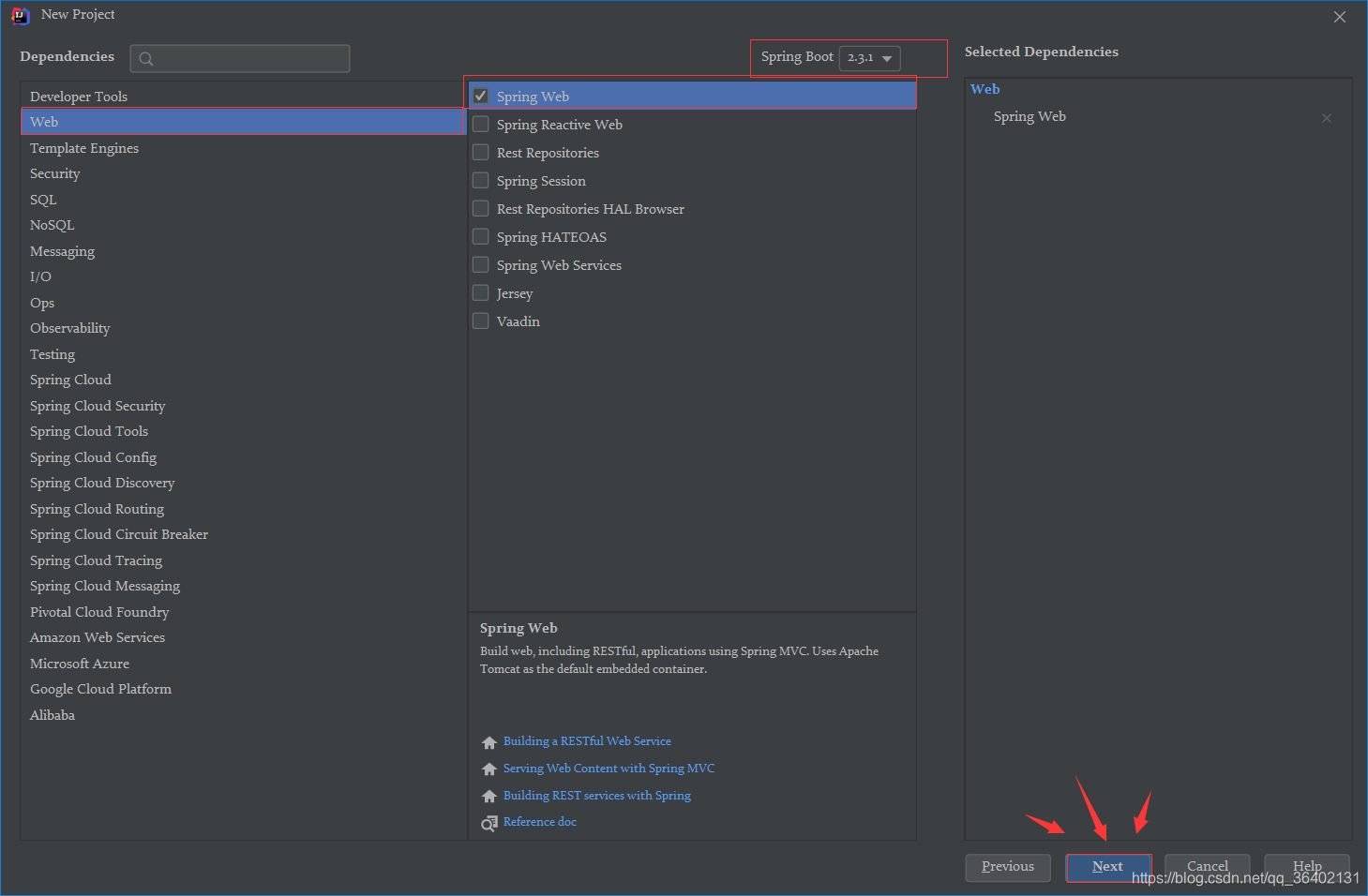The width and height of the screenshot is (1368, 896).
Task: Close the New Project dialog
Action: coord(1340,17)
